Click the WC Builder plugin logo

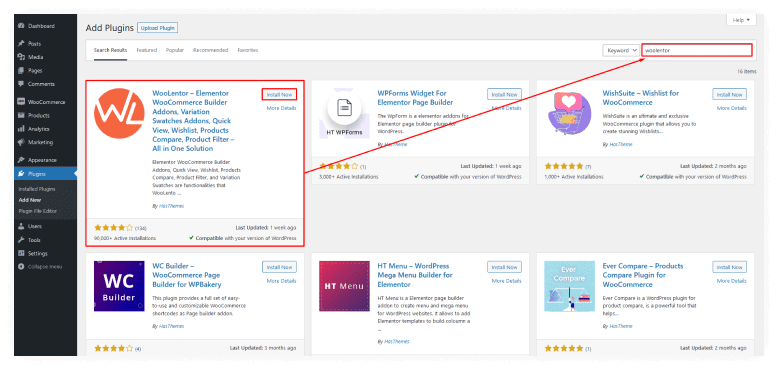(x=119, y=286)
